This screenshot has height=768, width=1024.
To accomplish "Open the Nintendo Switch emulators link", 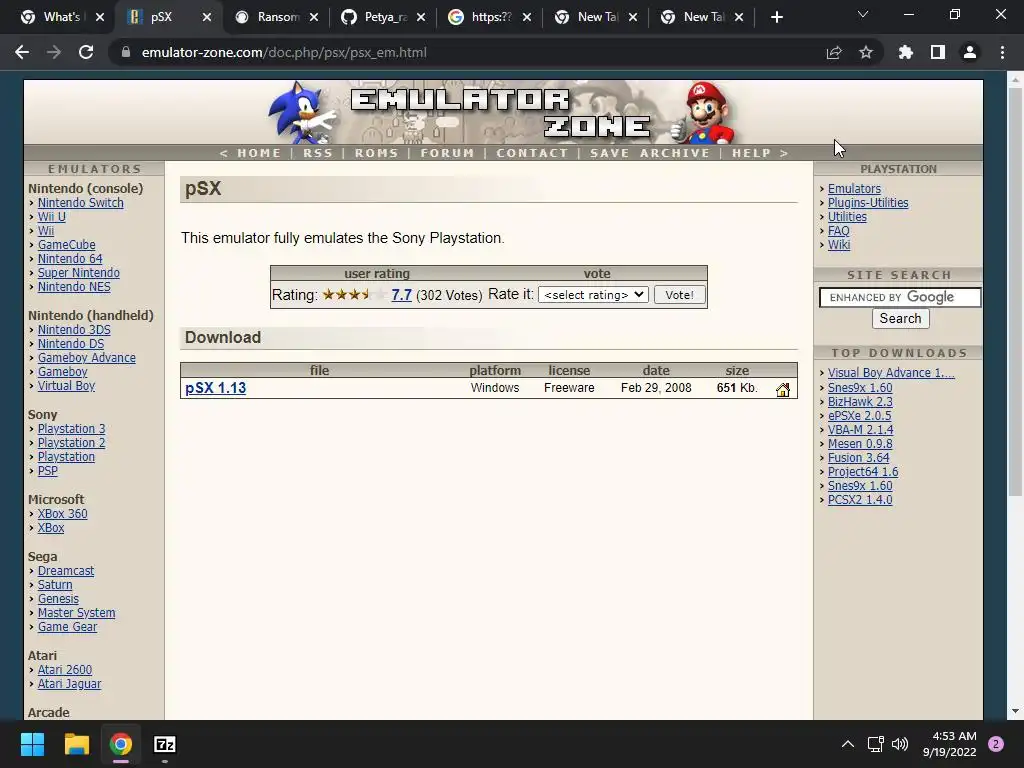I will [x=80, y=202].
